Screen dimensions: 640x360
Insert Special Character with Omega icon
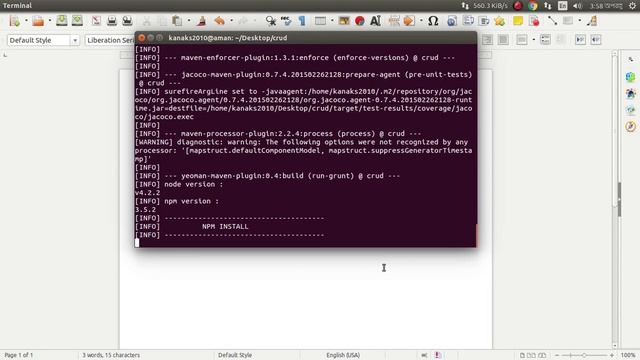433,20
